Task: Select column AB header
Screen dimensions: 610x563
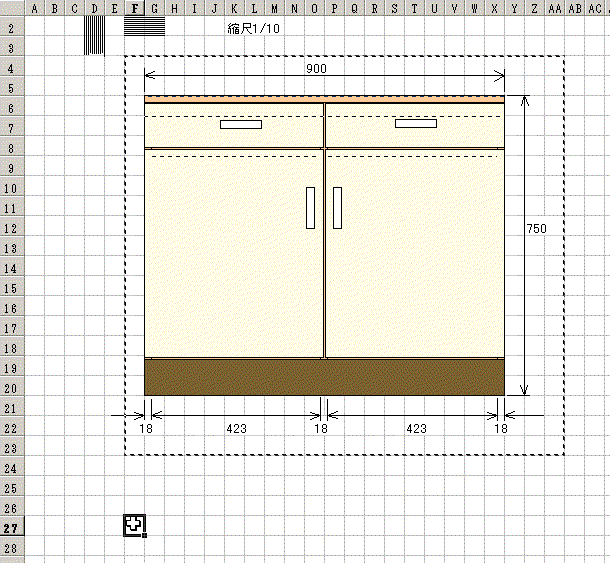Action: 575,8
